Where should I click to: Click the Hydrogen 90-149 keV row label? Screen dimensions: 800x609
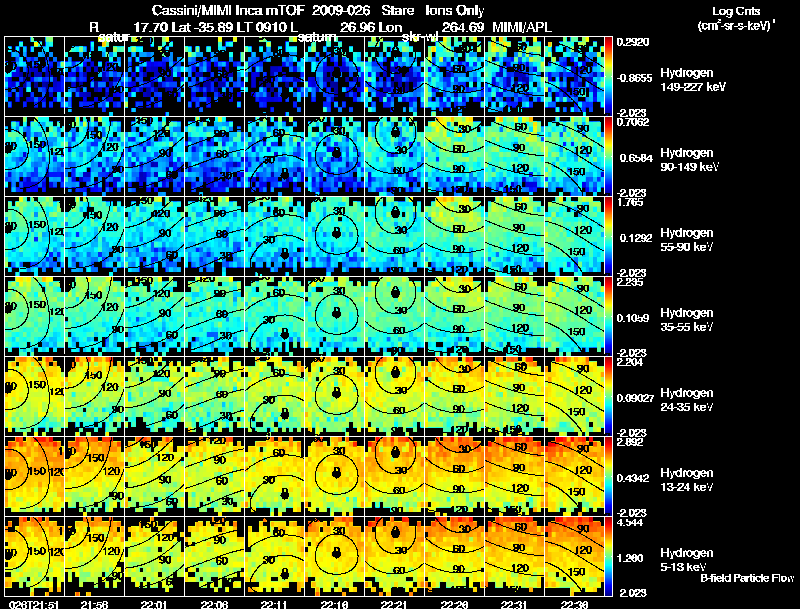pyautogui.click(x=689, y=160)
